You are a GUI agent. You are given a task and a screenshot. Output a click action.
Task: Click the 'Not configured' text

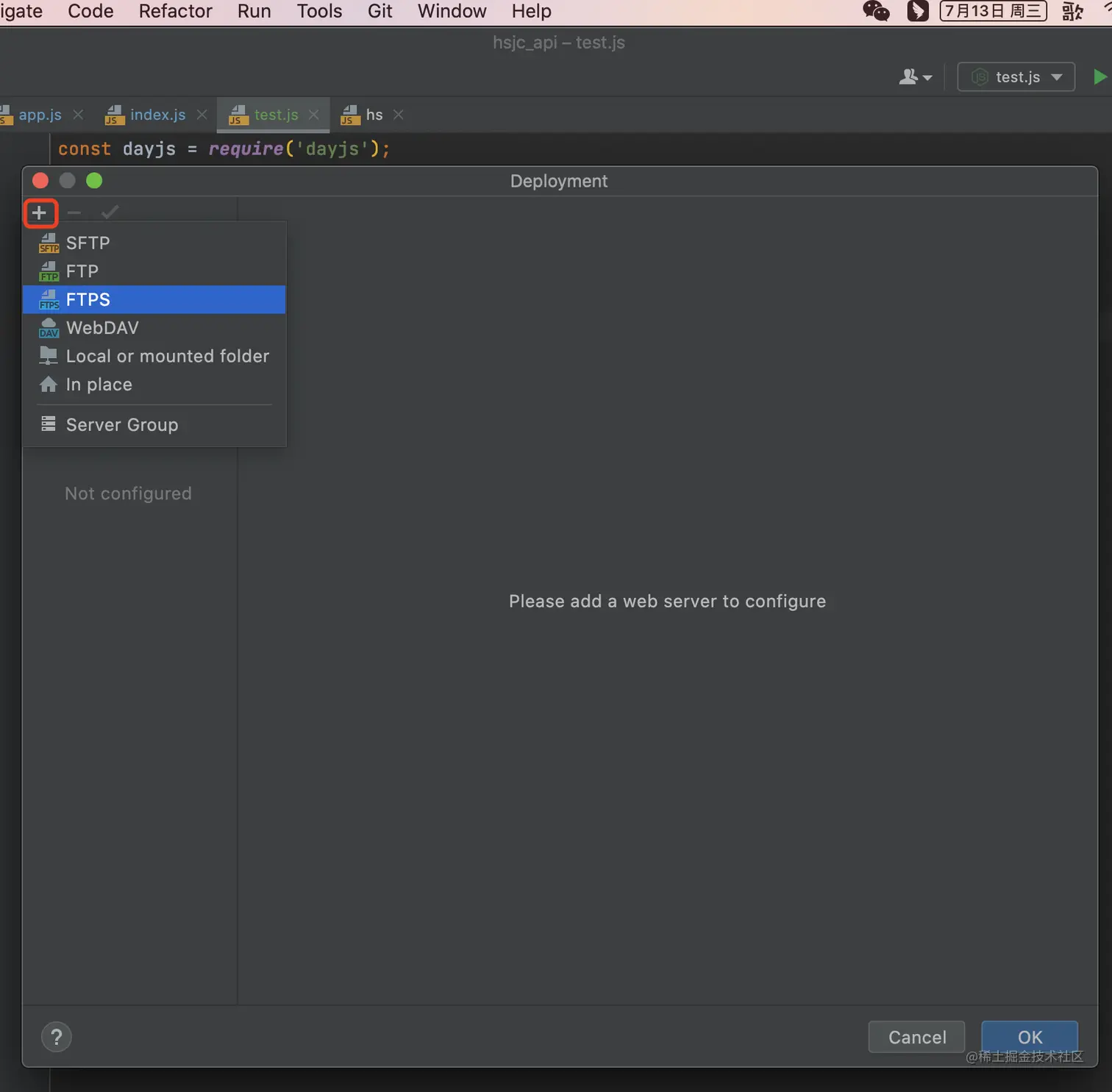tap(128, 493)
